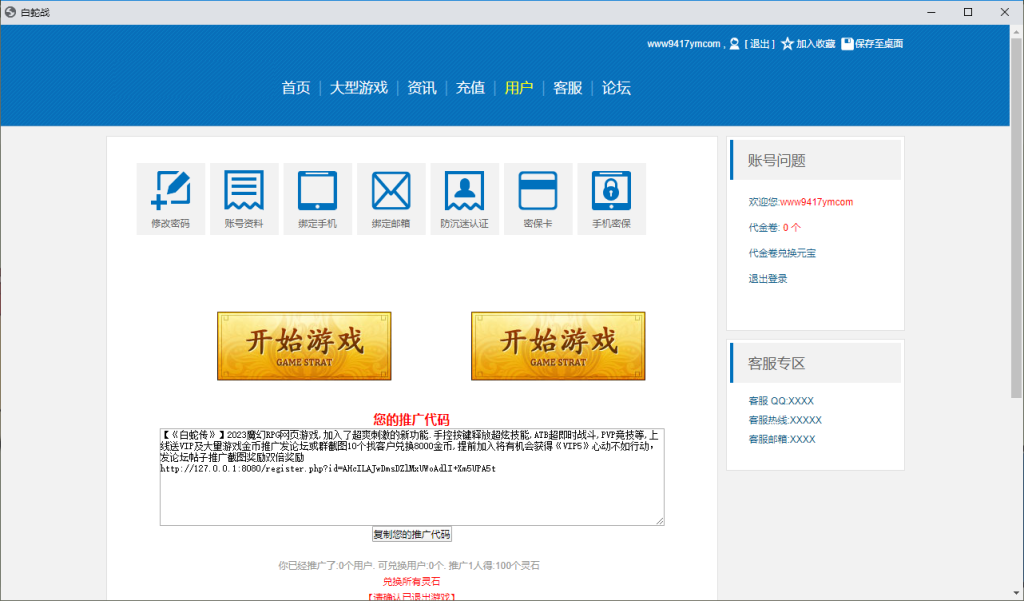Click 复制您的推广代码 button

point(412,534)
